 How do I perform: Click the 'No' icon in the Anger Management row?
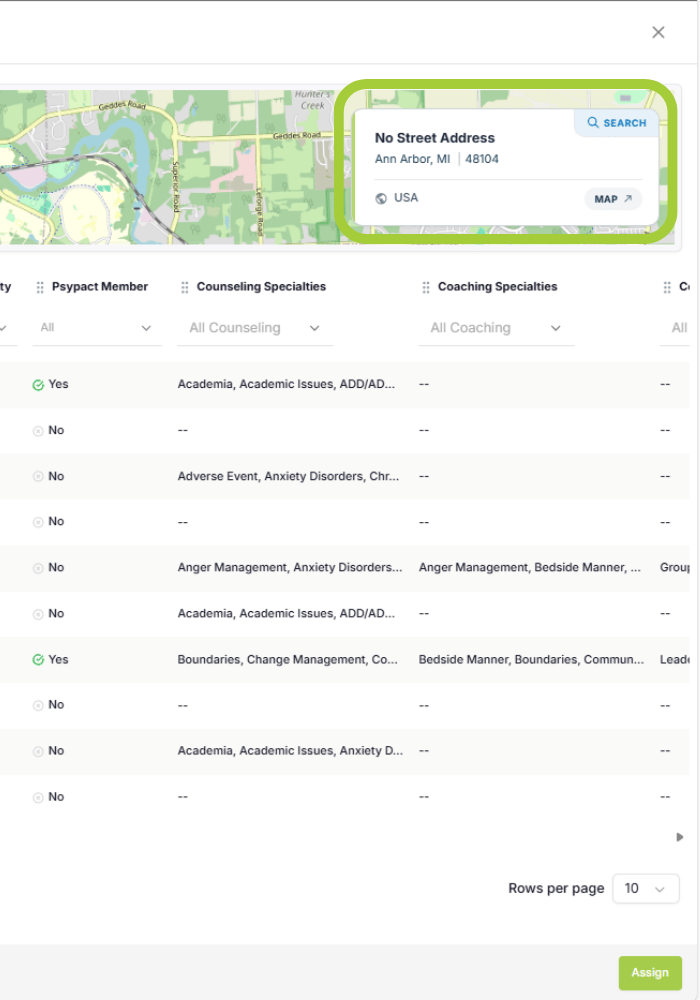38,568
